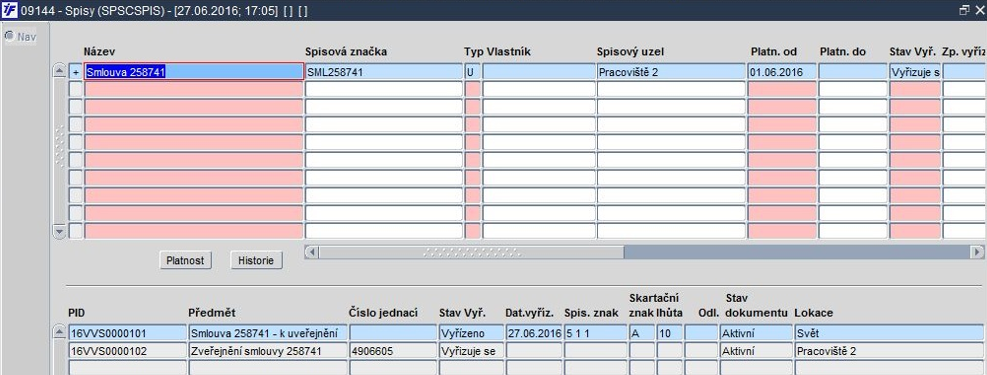Screen dimensions: 987x375
Task: Click the Vyřizuje se status cell
Action: click(471, 350)
